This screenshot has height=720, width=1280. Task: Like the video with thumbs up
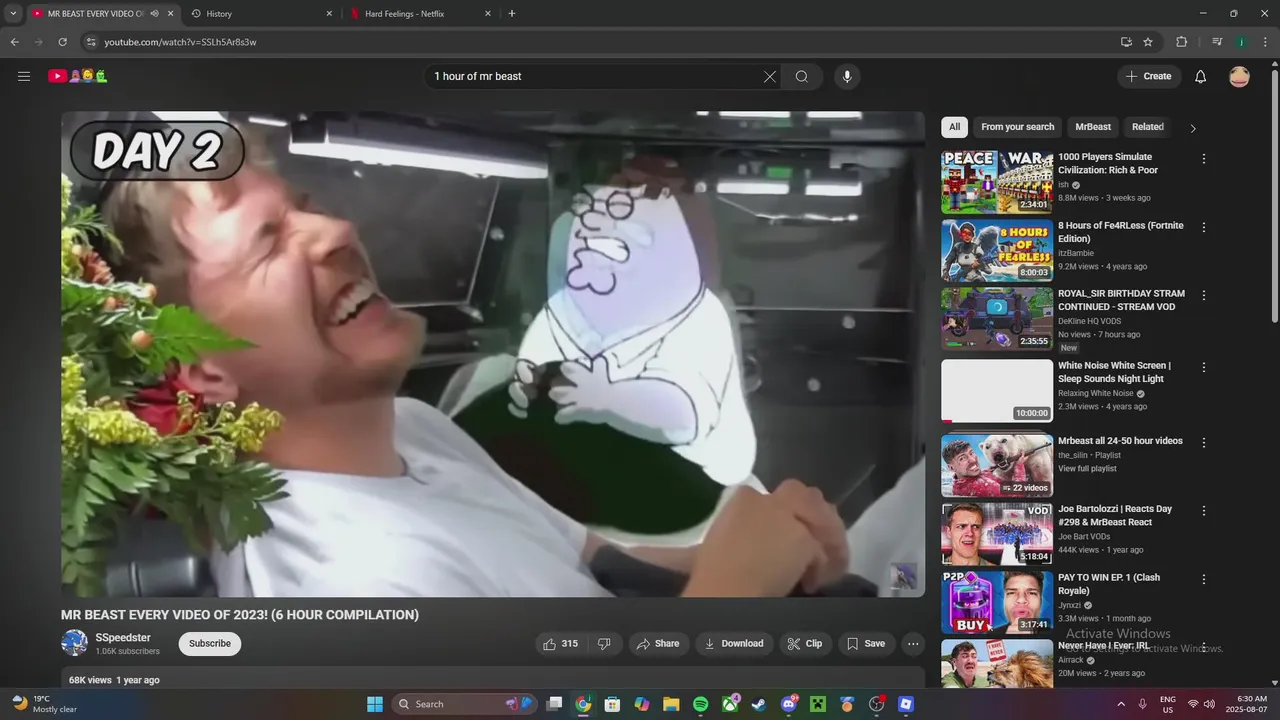click(x=561, y=644)
